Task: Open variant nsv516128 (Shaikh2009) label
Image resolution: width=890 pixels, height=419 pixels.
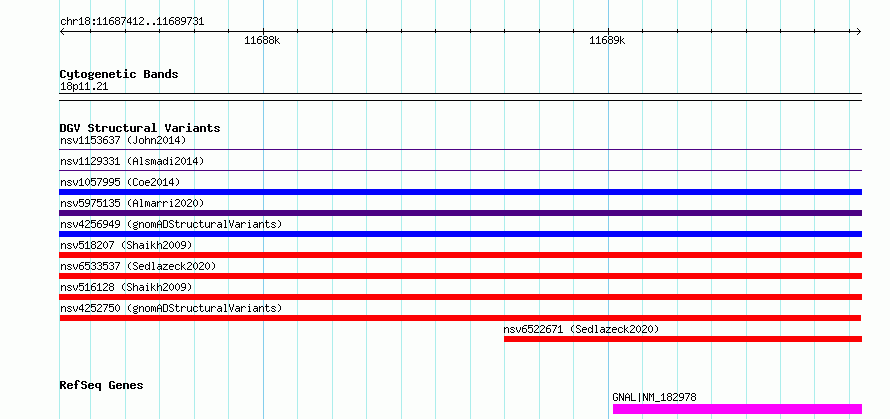Action: point(126,287)
